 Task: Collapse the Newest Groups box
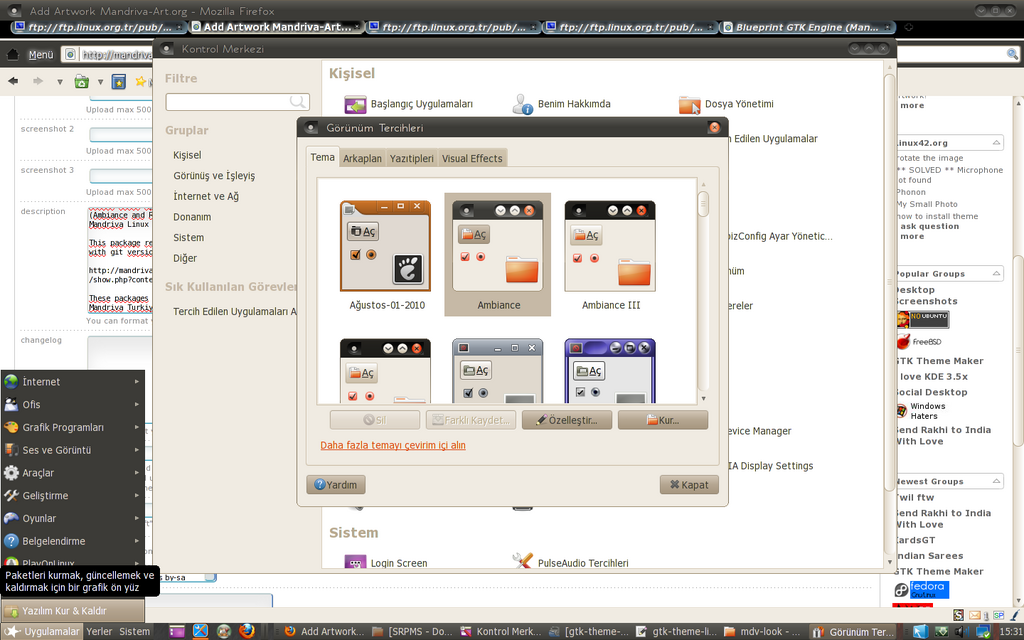coord(997,481)
